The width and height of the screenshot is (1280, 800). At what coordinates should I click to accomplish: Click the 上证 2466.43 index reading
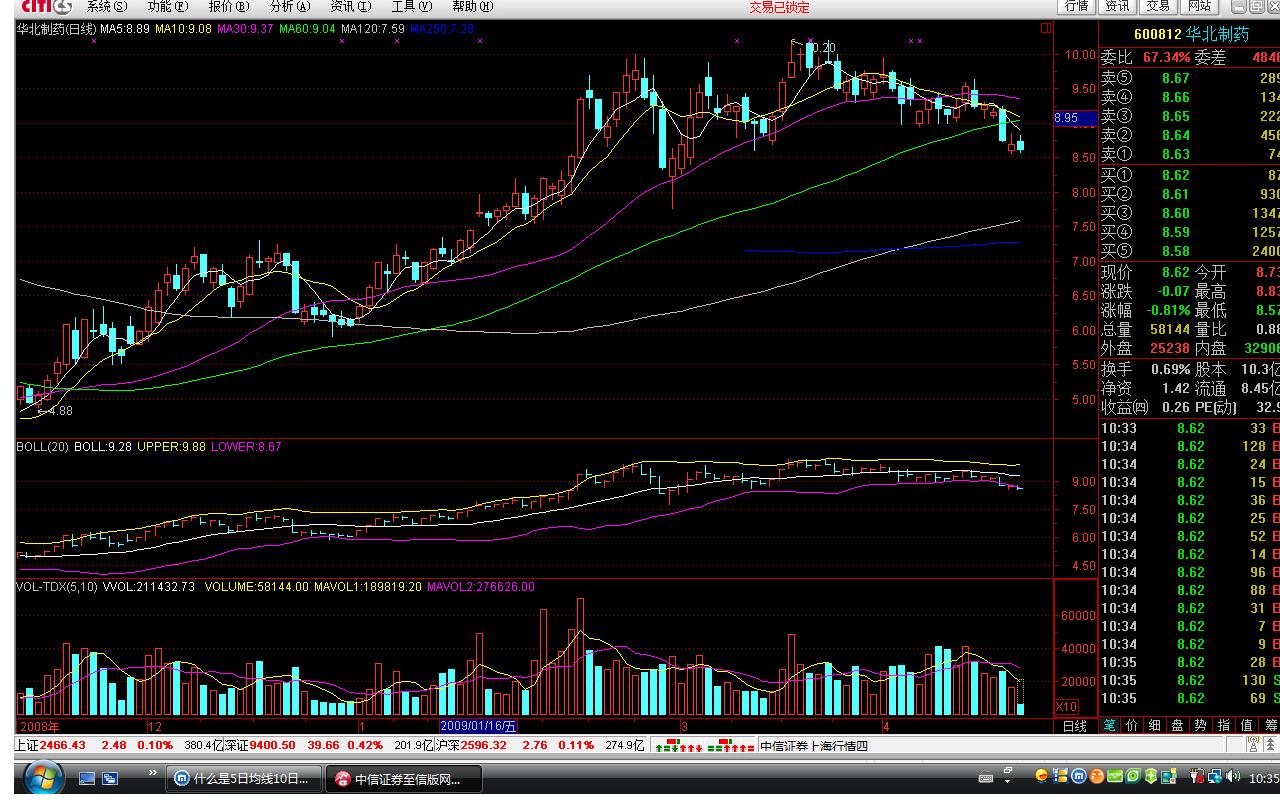point(51,745)
